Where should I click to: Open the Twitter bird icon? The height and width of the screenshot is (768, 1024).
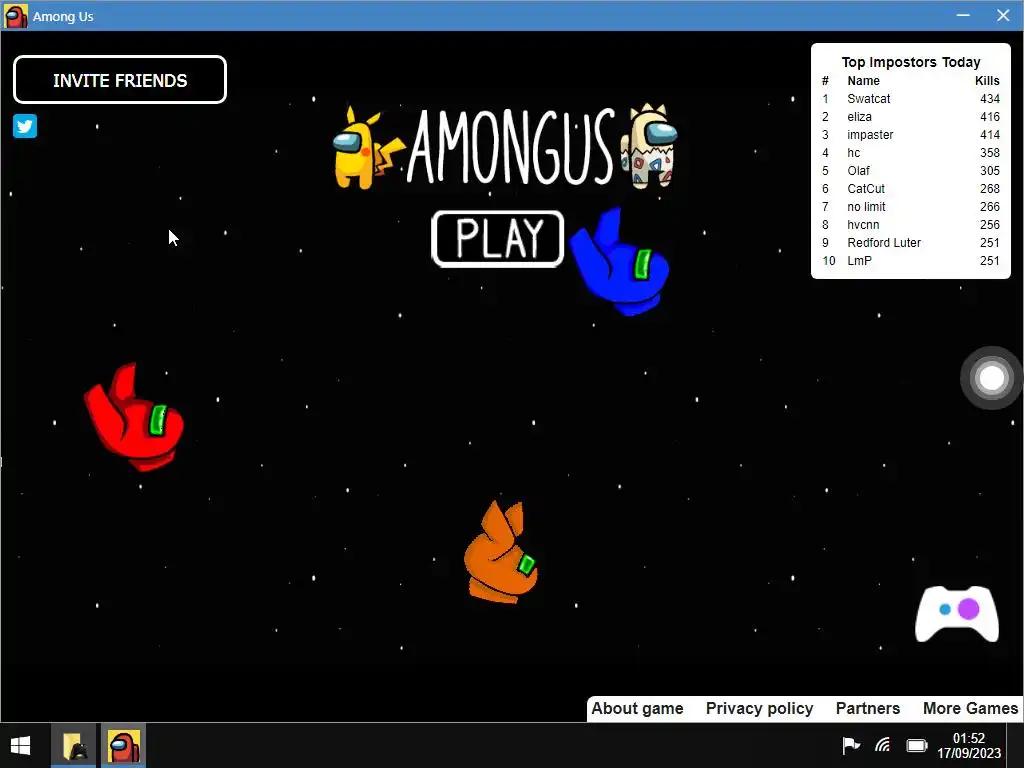25,126
